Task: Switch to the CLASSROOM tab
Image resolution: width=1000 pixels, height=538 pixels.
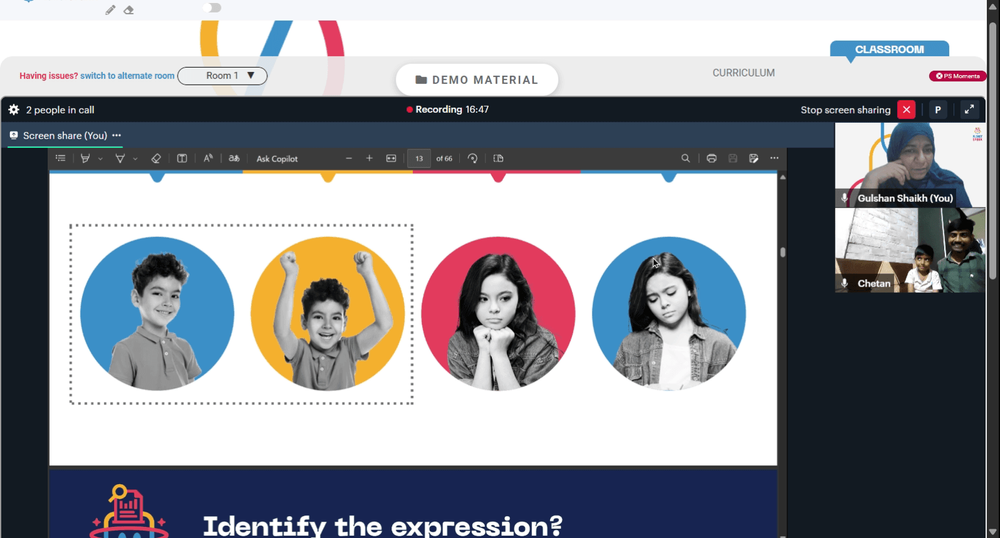Action: click(889, 49)
